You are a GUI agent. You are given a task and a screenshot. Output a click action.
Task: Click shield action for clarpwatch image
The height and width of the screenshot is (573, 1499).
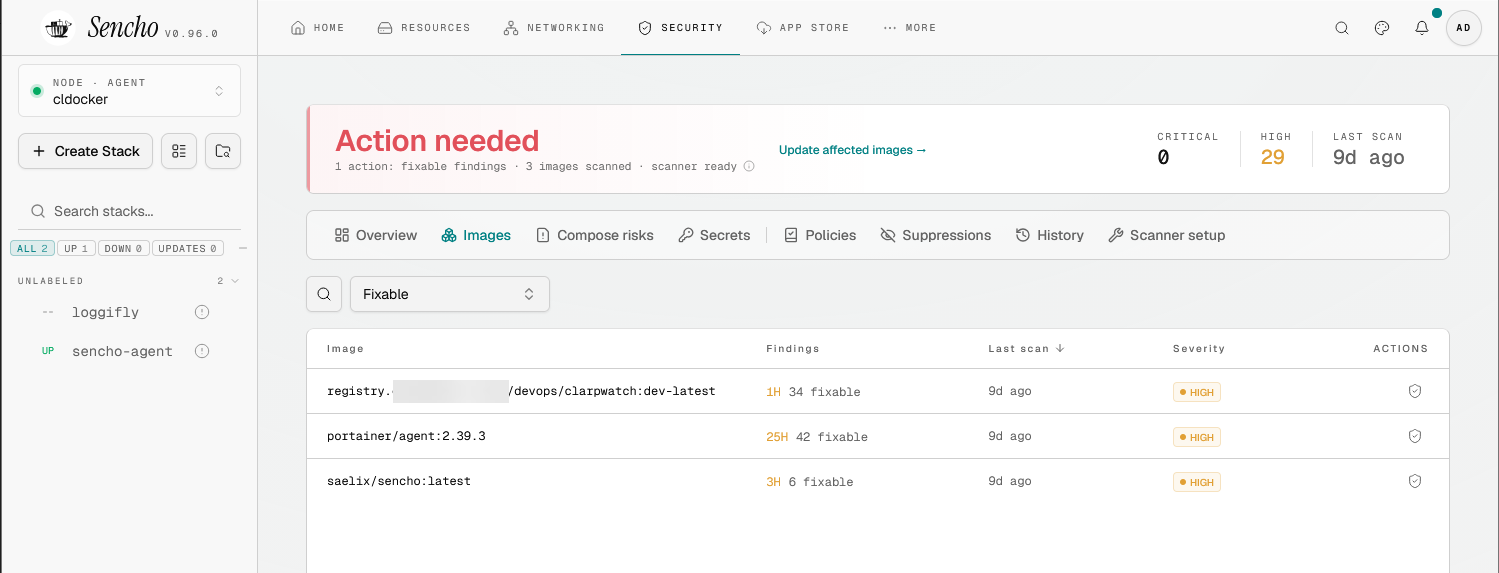pos(1414,391)
